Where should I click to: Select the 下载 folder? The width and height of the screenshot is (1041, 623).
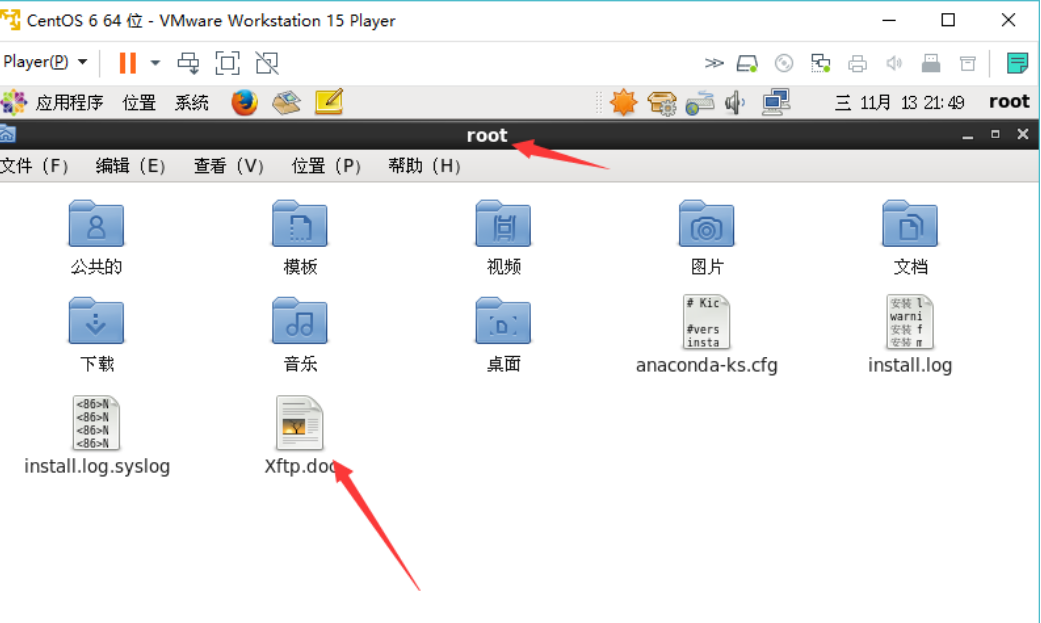coord(96,334)
